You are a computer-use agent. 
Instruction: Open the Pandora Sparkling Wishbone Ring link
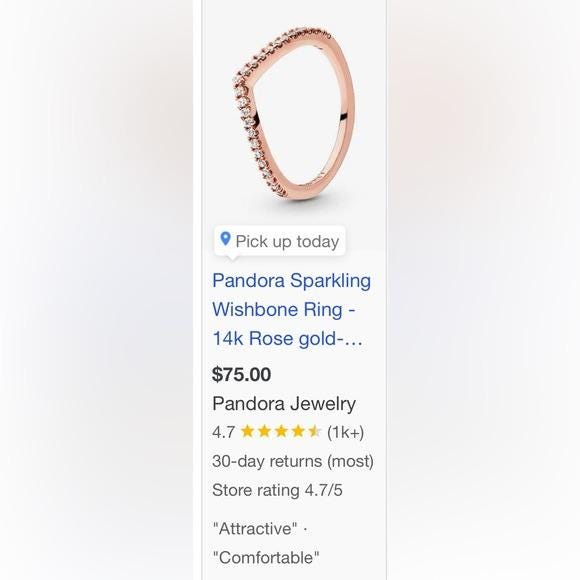coord(291,309)
